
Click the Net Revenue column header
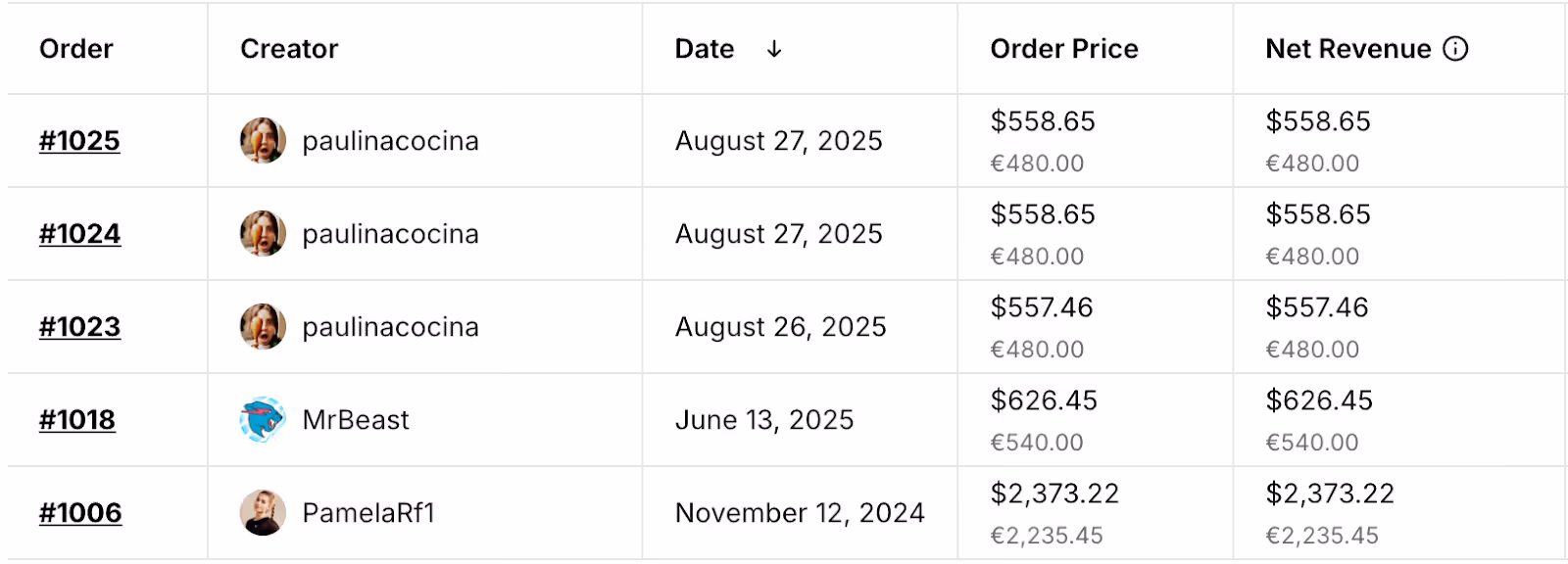point(1348,49)
